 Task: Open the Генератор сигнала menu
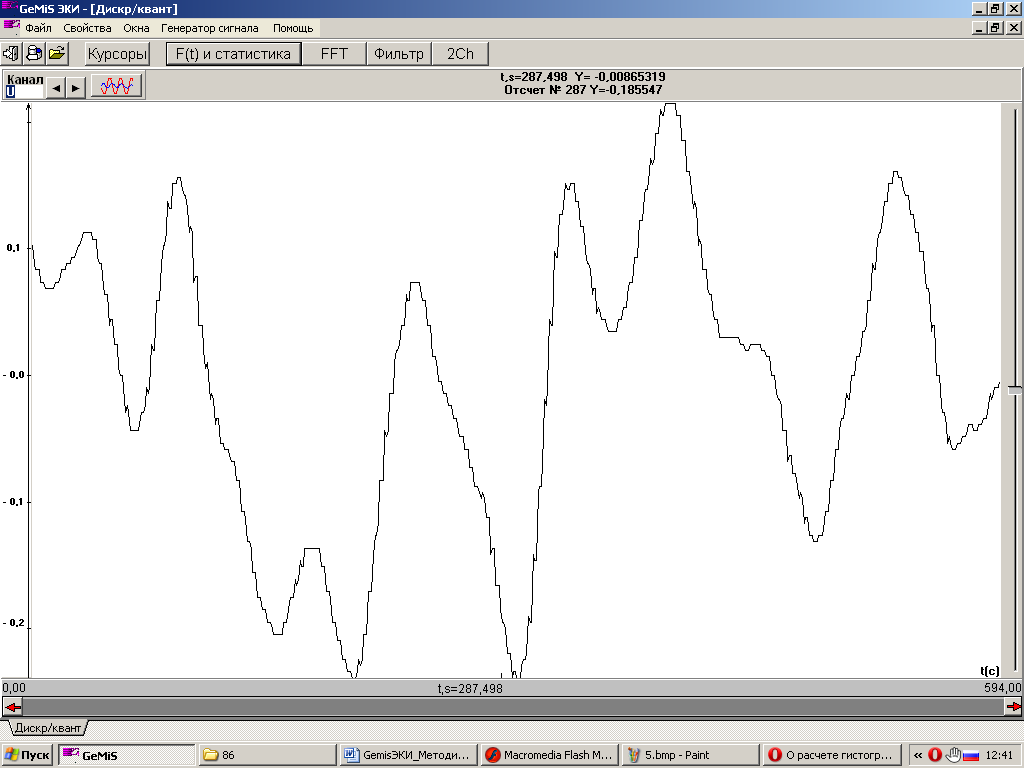click(x=210, y=28)
